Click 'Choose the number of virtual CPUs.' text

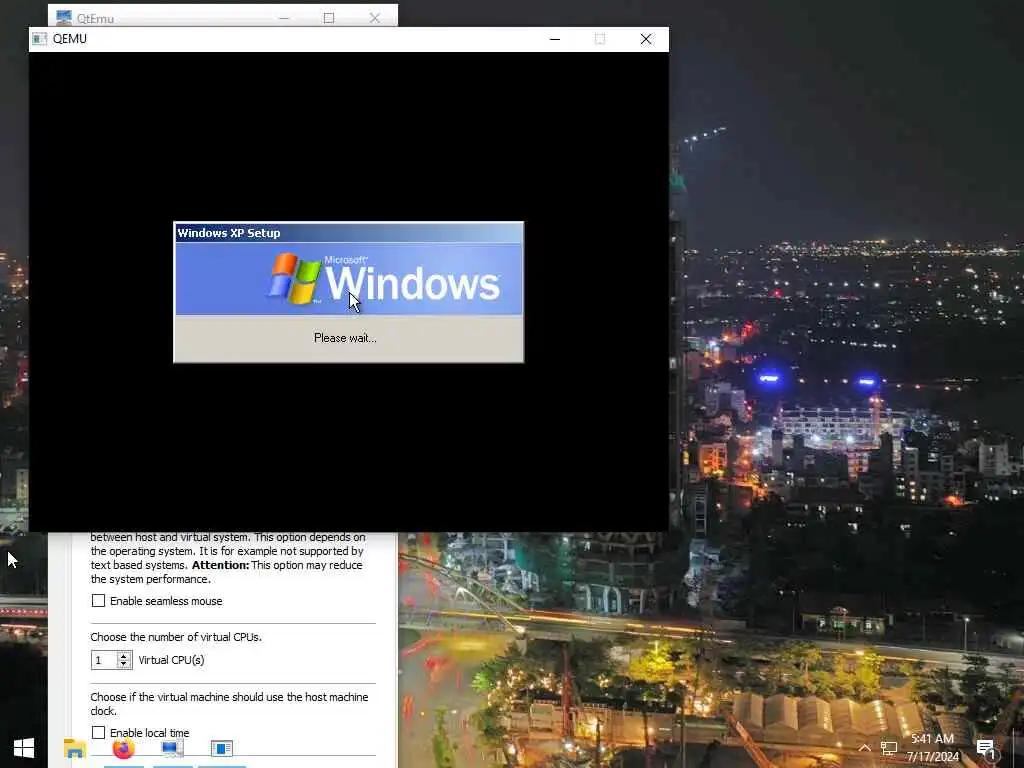176,637
